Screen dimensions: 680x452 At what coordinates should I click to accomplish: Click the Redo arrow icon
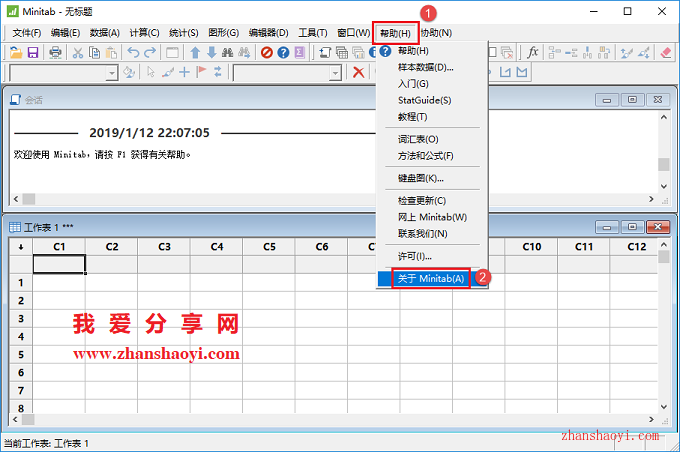pos(150,52)
